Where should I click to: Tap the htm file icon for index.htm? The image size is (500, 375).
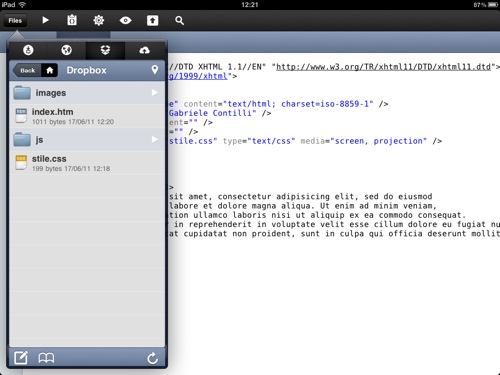(21, 116)
